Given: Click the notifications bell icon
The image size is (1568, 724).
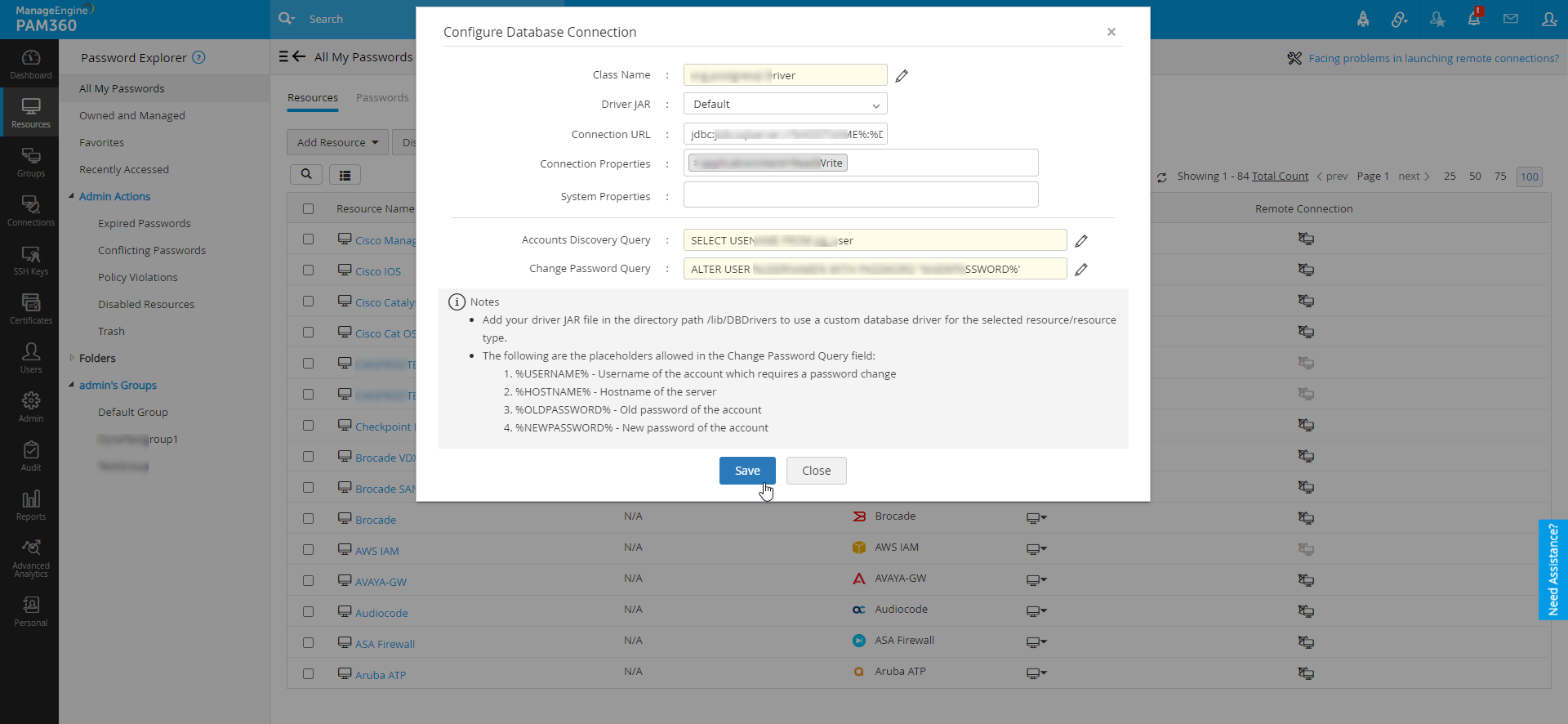Looking at the screenshot, I should (1474, 19).
